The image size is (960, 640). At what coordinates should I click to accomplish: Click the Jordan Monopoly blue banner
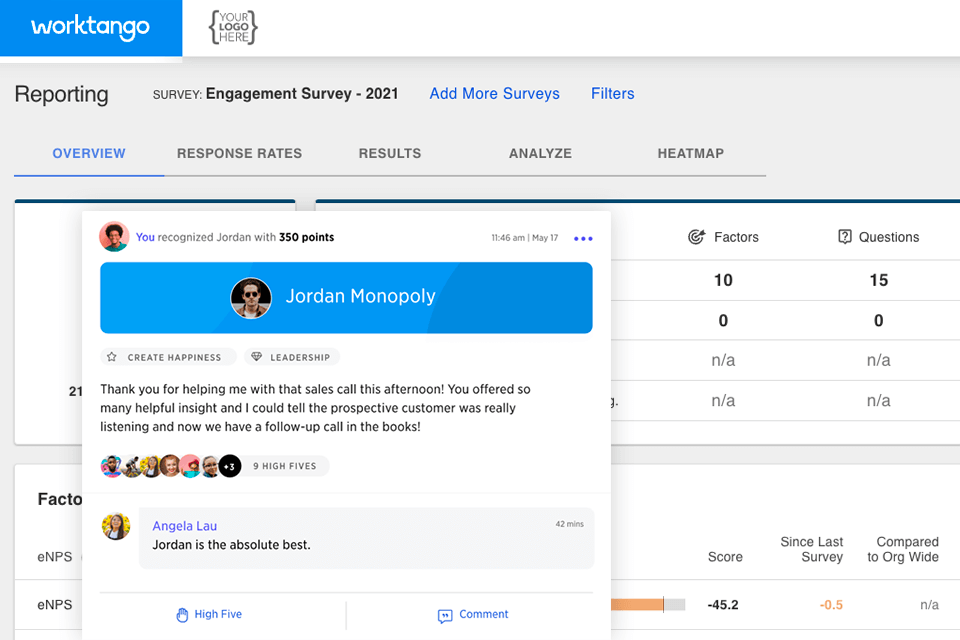click(347, 298)
